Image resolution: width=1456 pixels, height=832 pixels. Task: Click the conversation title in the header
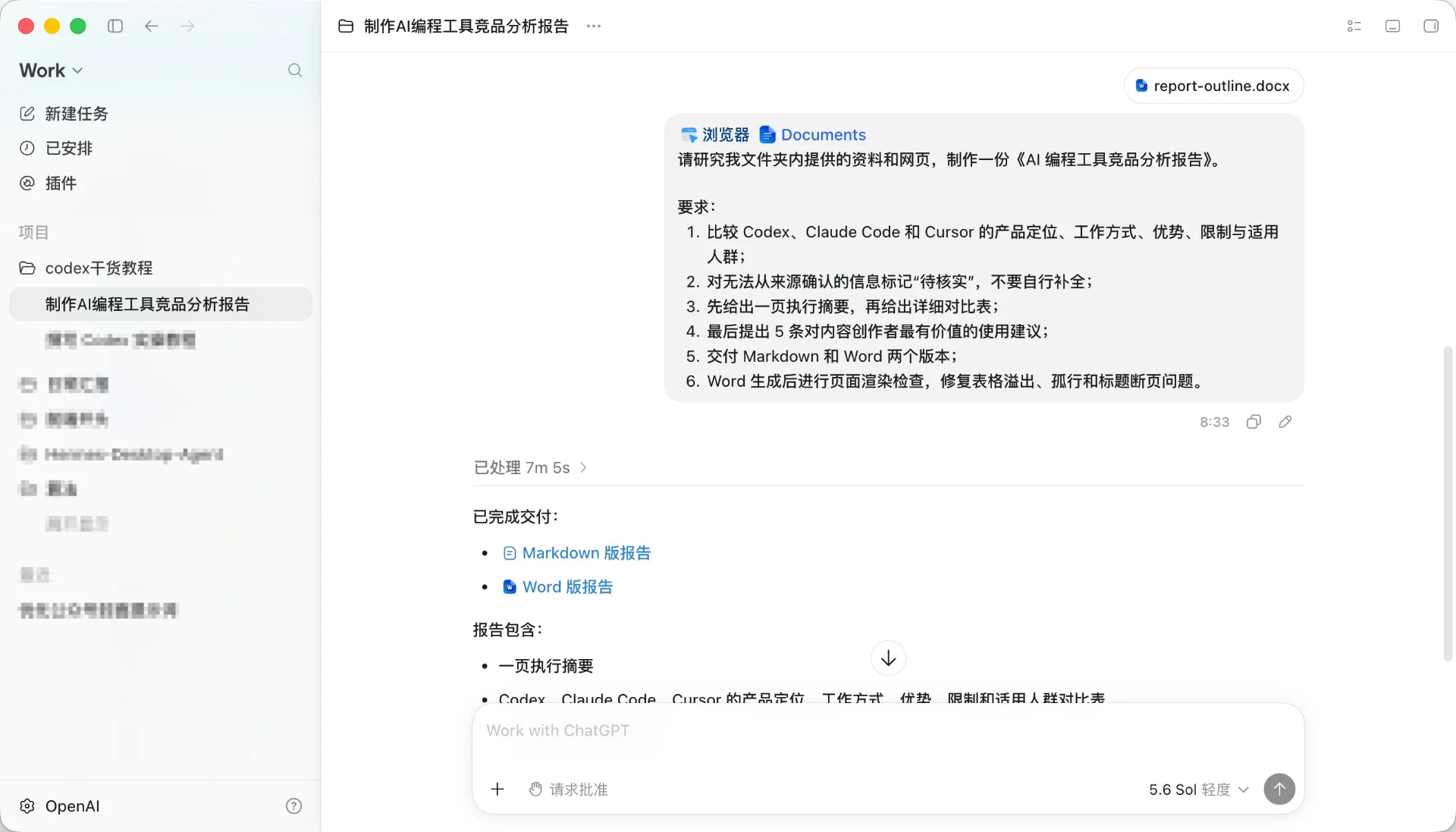pos(466,27)
